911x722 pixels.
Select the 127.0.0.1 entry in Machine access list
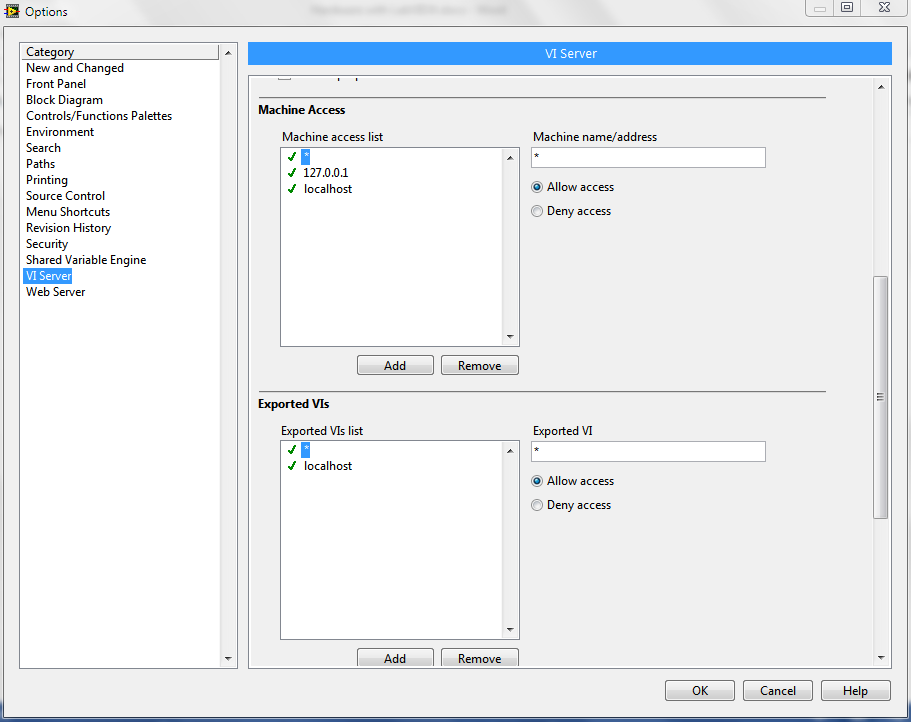point(325,173)
